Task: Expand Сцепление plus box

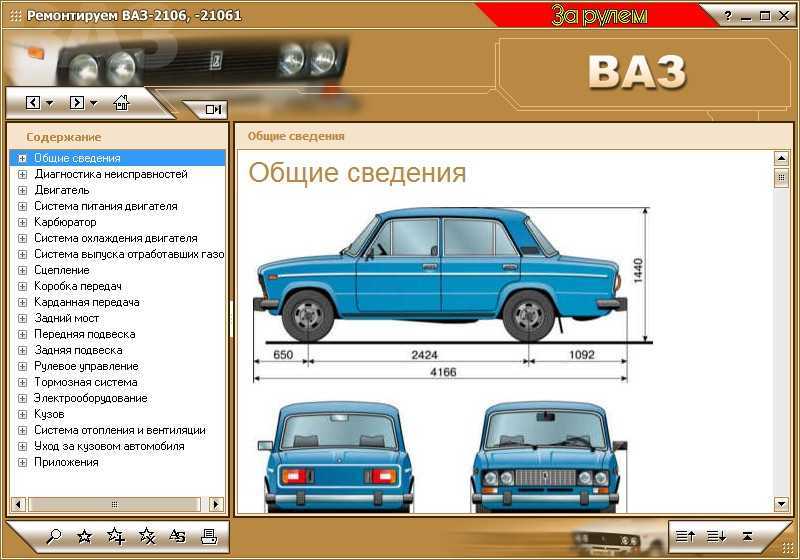Action: 22,270
